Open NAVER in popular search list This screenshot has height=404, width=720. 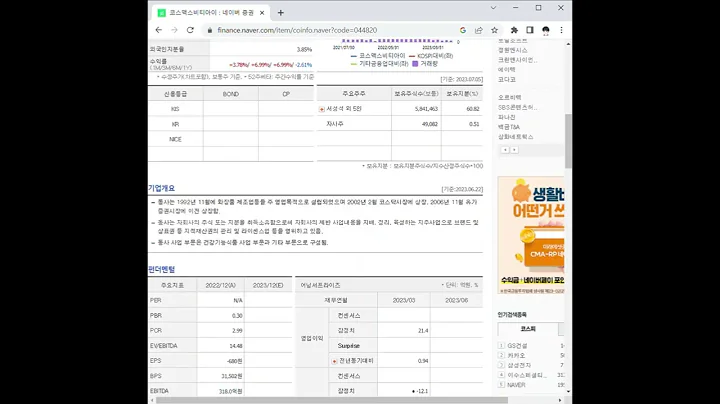point(516,385)
